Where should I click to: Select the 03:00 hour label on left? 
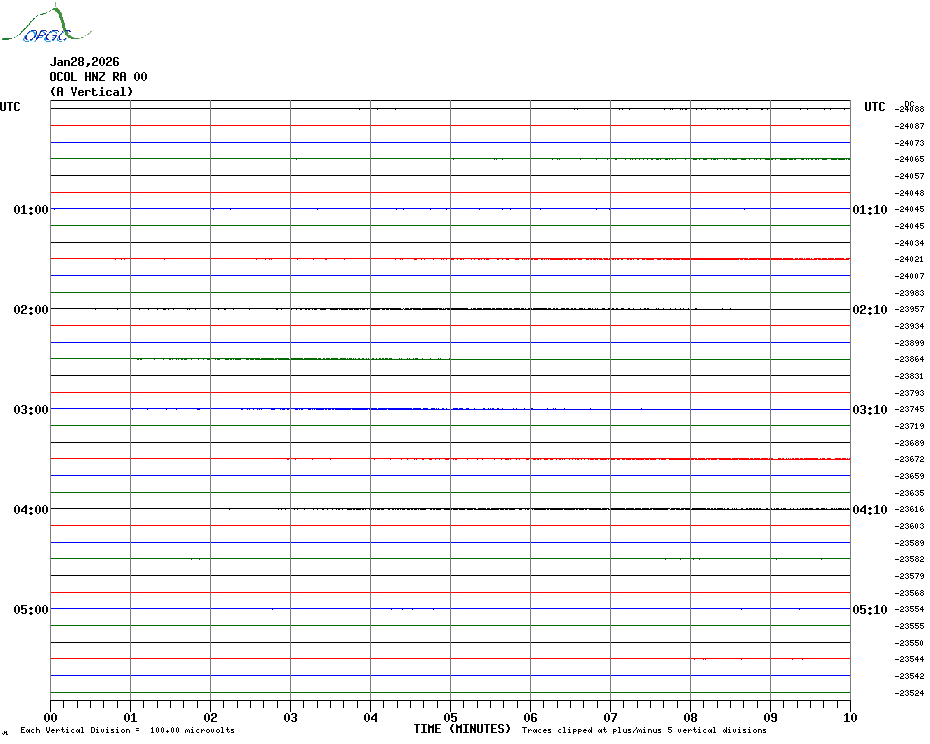[31, 410]
